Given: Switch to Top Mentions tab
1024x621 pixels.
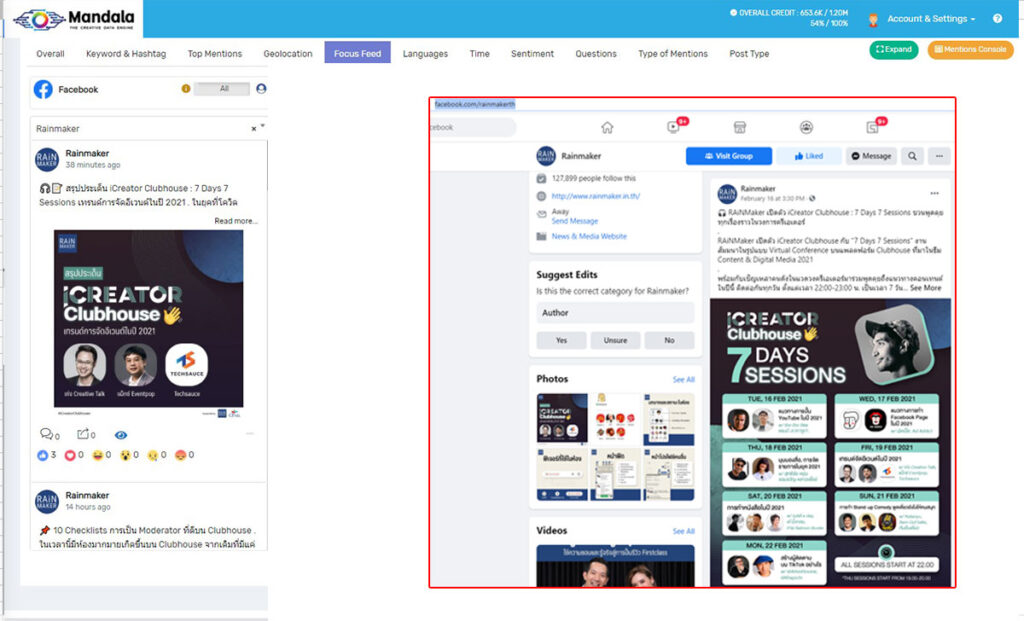Looking at the screenshot, I should [215, 54].
